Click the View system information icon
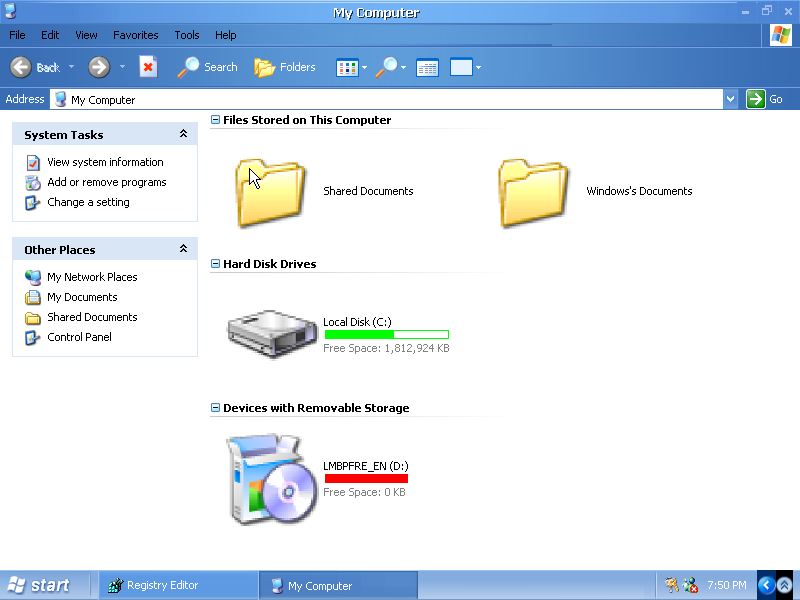Screen dimensions: 800x600 pyautogui.click(x=33, y=163)
